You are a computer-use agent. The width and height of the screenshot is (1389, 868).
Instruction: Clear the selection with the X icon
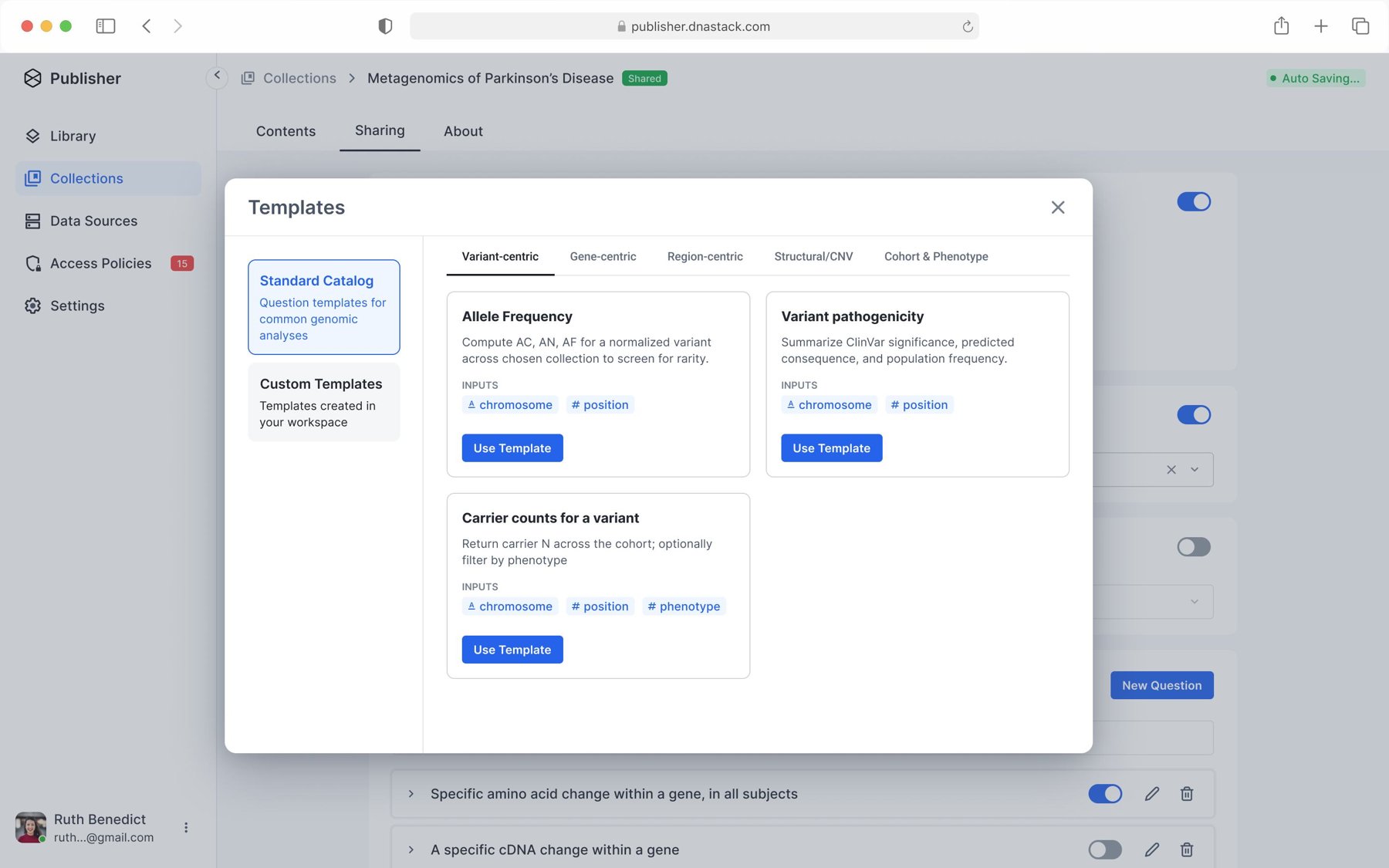(x=1171, y=469)
